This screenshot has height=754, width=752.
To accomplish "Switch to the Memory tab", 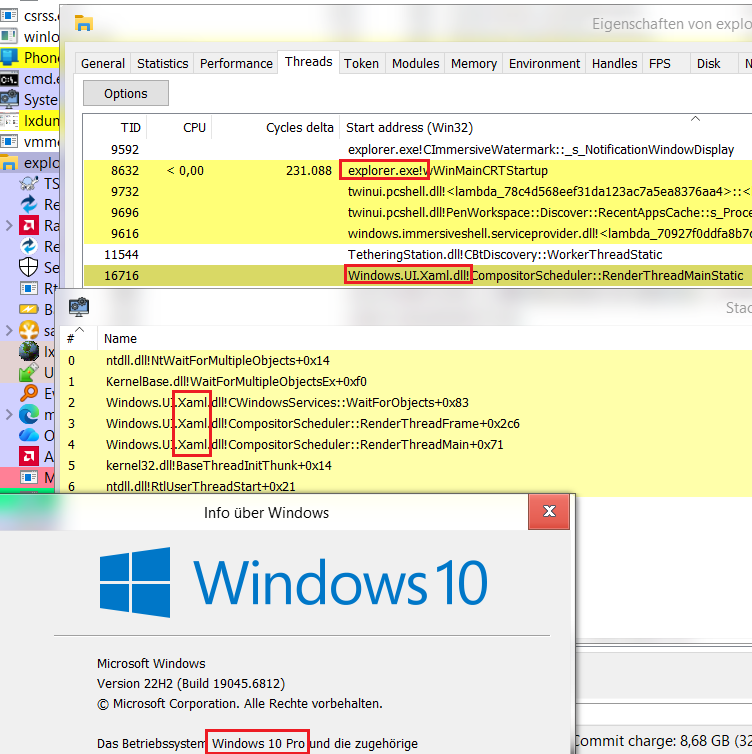I will pyautogui.click(x=474, y=63).
